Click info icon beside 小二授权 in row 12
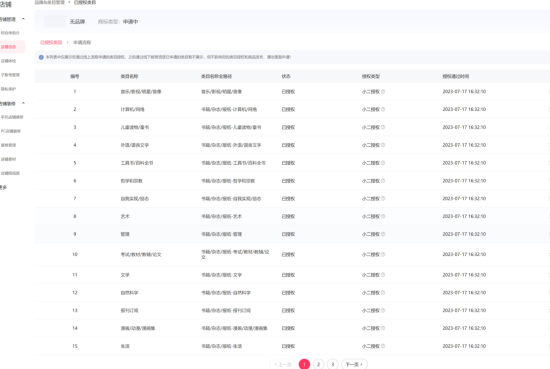Image resolution: width=550 pixels, height=369 pixels. pyautogui.click(x=383, y=293)
